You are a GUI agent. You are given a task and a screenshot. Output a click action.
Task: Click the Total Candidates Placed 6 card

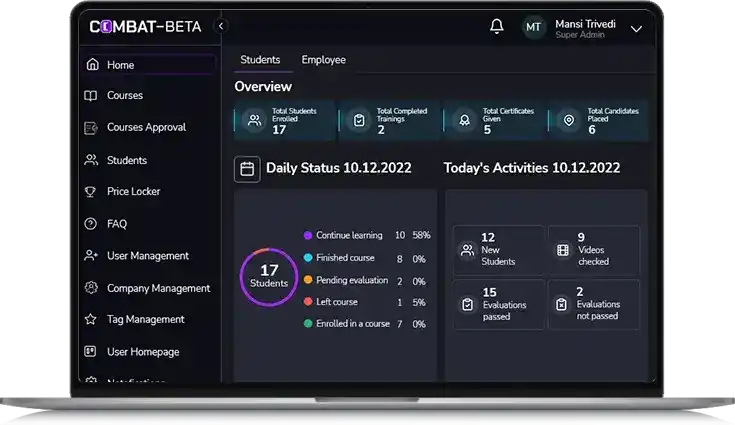pos(598,121)
